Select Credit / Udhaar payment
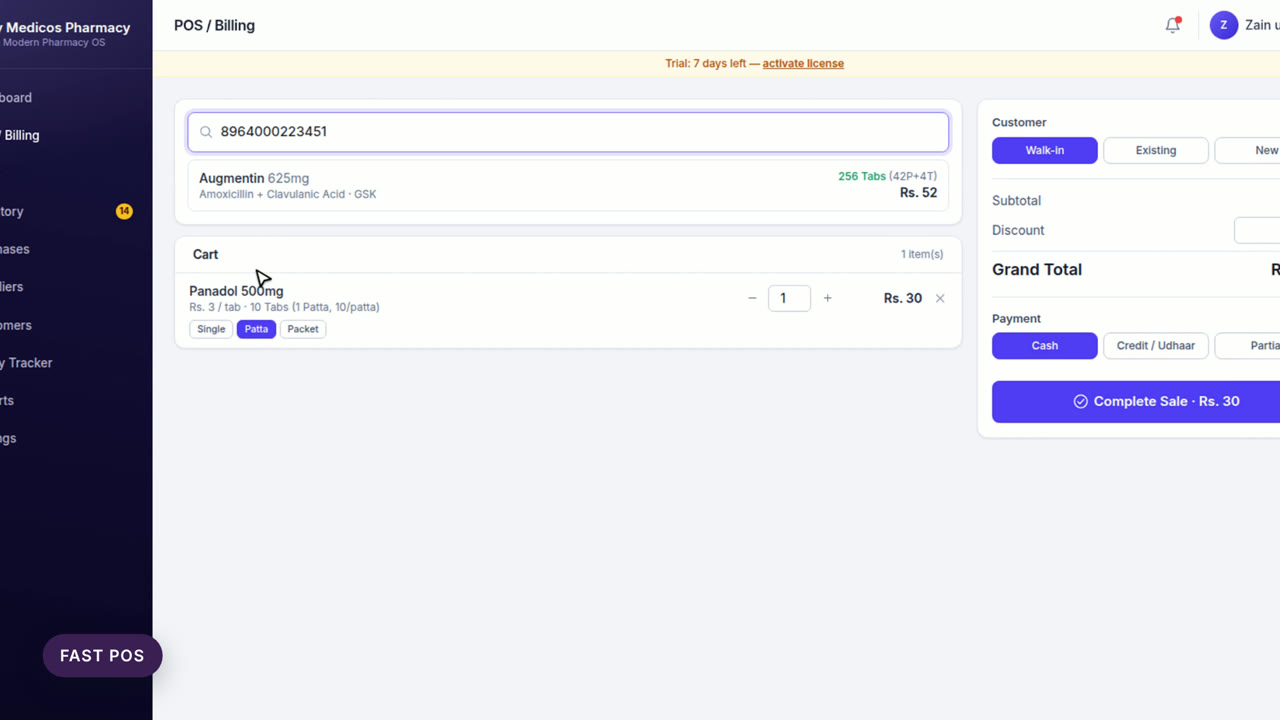This screenshot has width=1280, height=720. [x=1156, y=345]
